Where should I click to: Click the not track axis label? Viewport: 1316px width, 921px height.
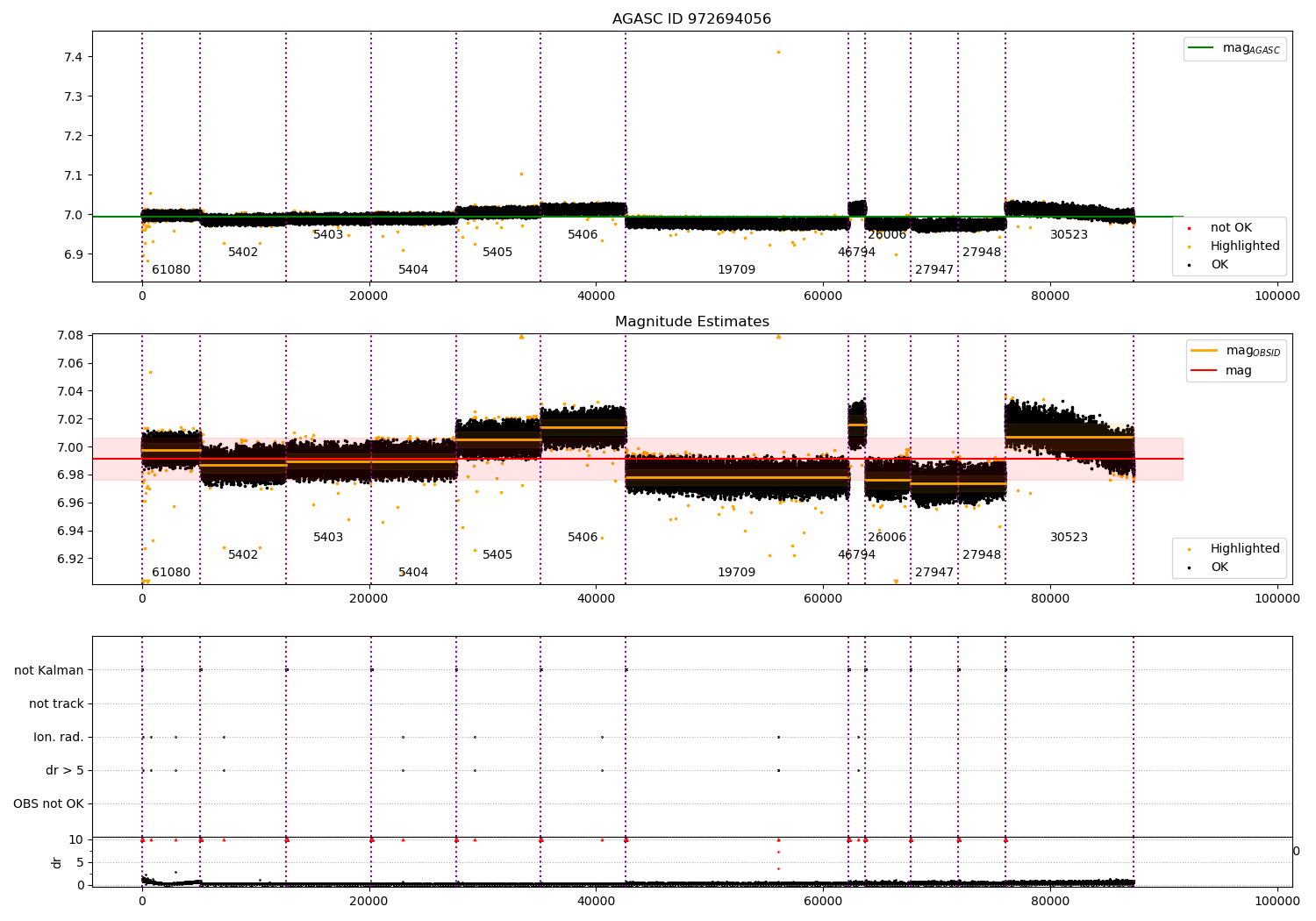(56, 703)
